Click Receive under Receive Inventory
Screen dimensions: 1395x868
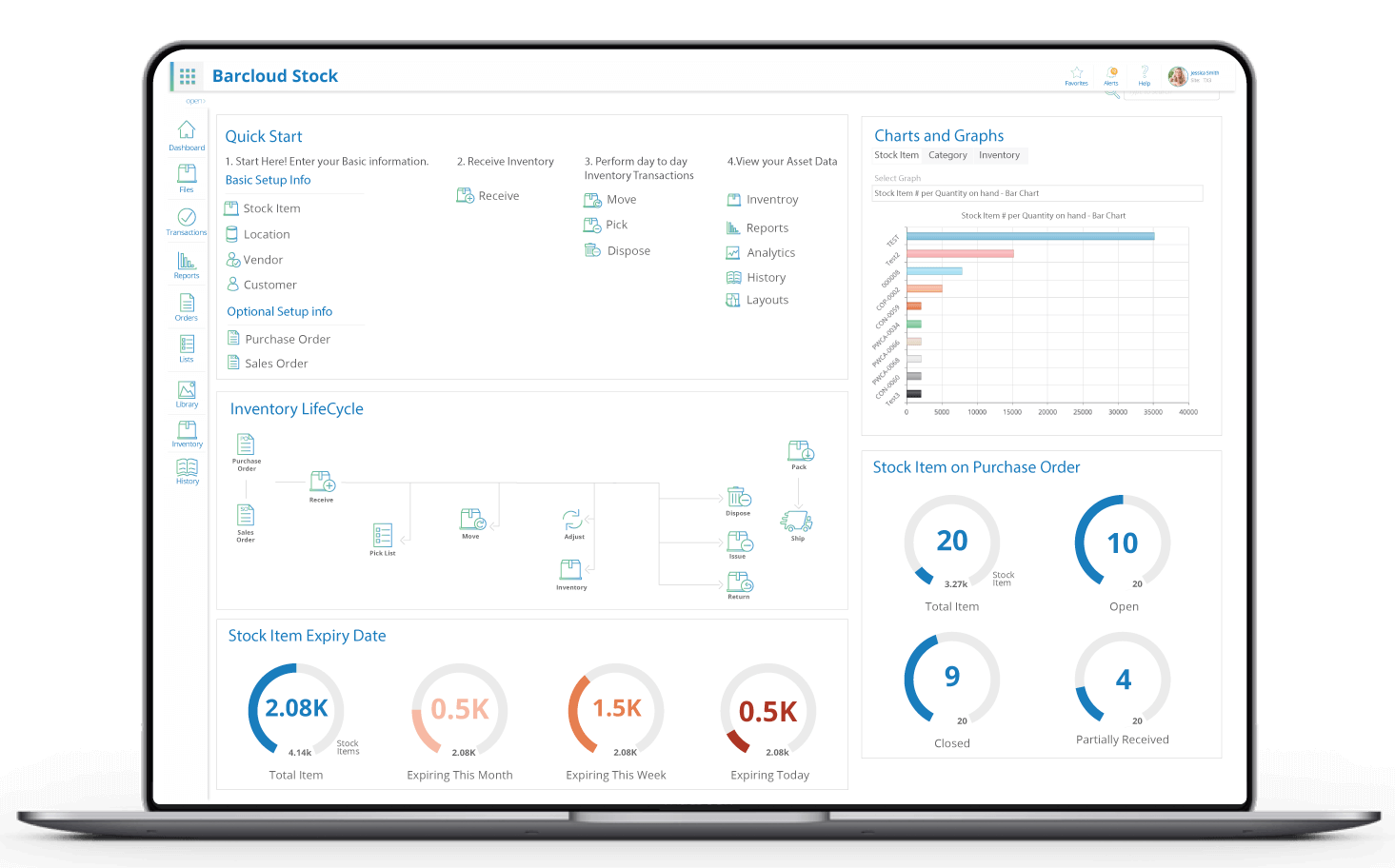pos(488,196)
